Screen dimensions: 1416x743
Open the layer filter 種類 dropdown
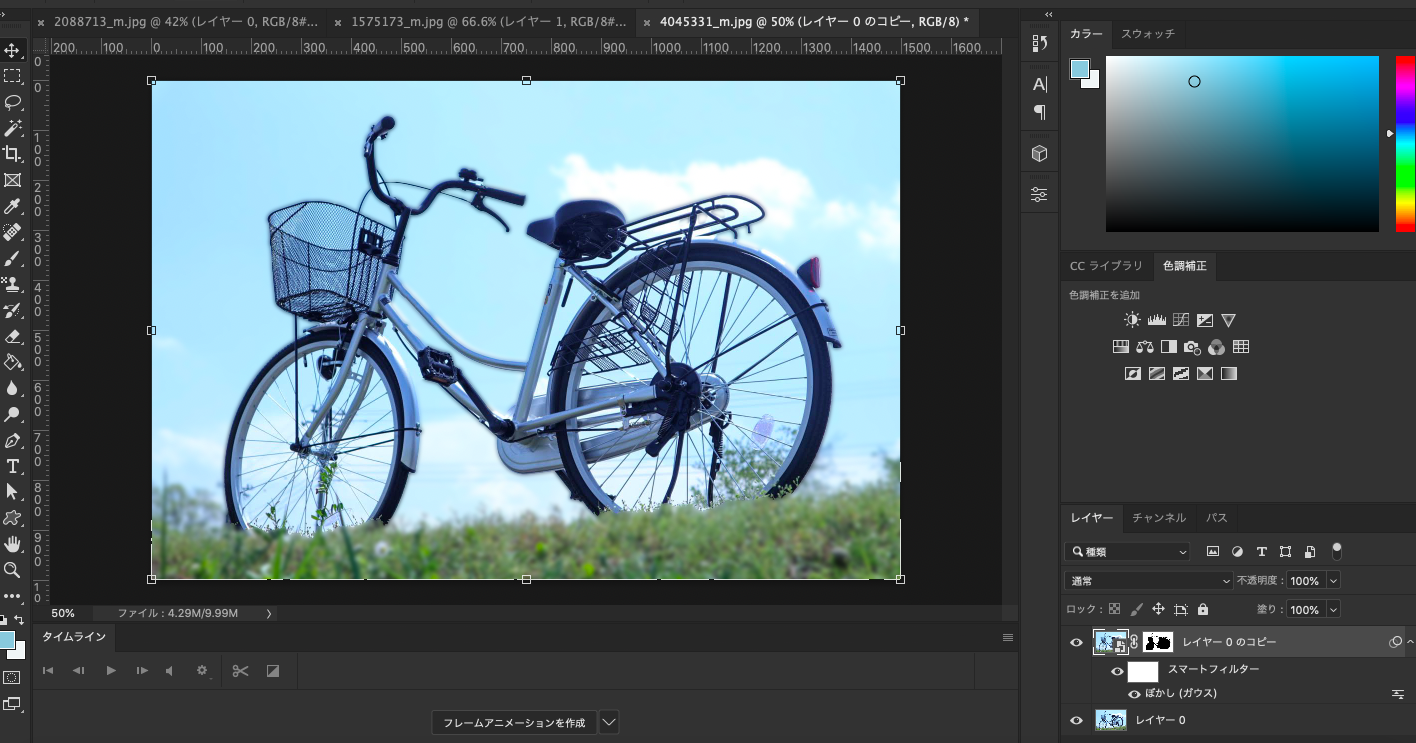click(x=1127, y=551)
